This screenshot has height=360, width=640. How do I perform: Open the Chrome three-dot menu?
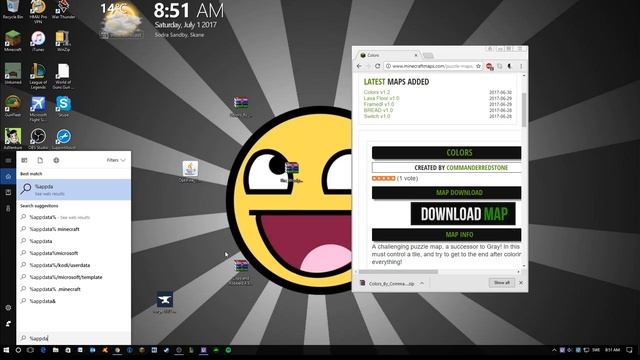(x=521, y=66)
